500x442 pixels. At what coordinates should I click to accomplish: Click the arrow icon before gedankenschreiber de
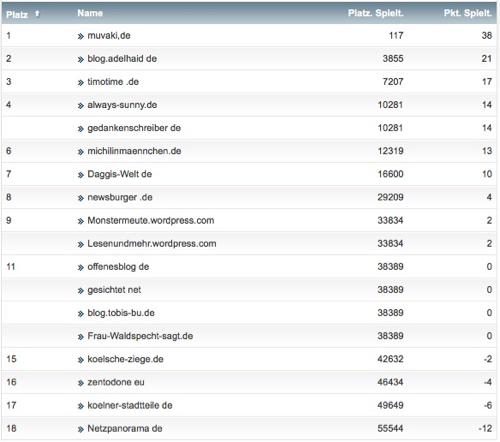pos(80,129)
